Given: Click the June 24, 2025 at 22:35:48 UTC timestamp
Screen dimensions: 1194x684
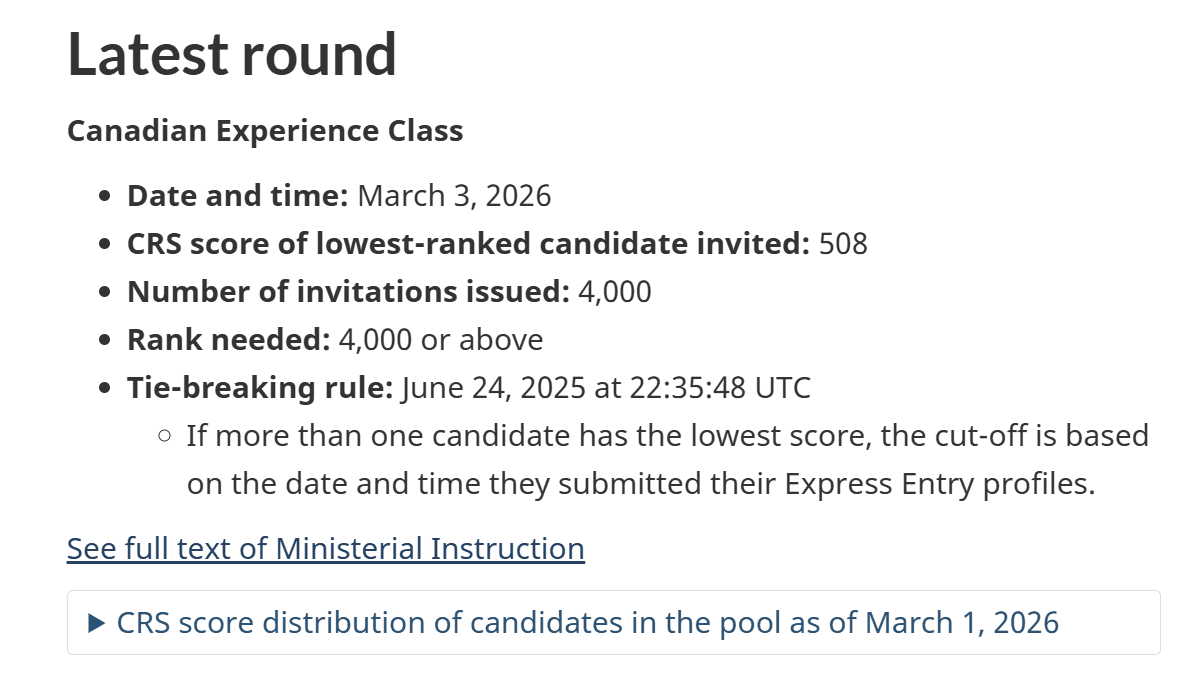Looking at the screenshot, I should point(606,388).
